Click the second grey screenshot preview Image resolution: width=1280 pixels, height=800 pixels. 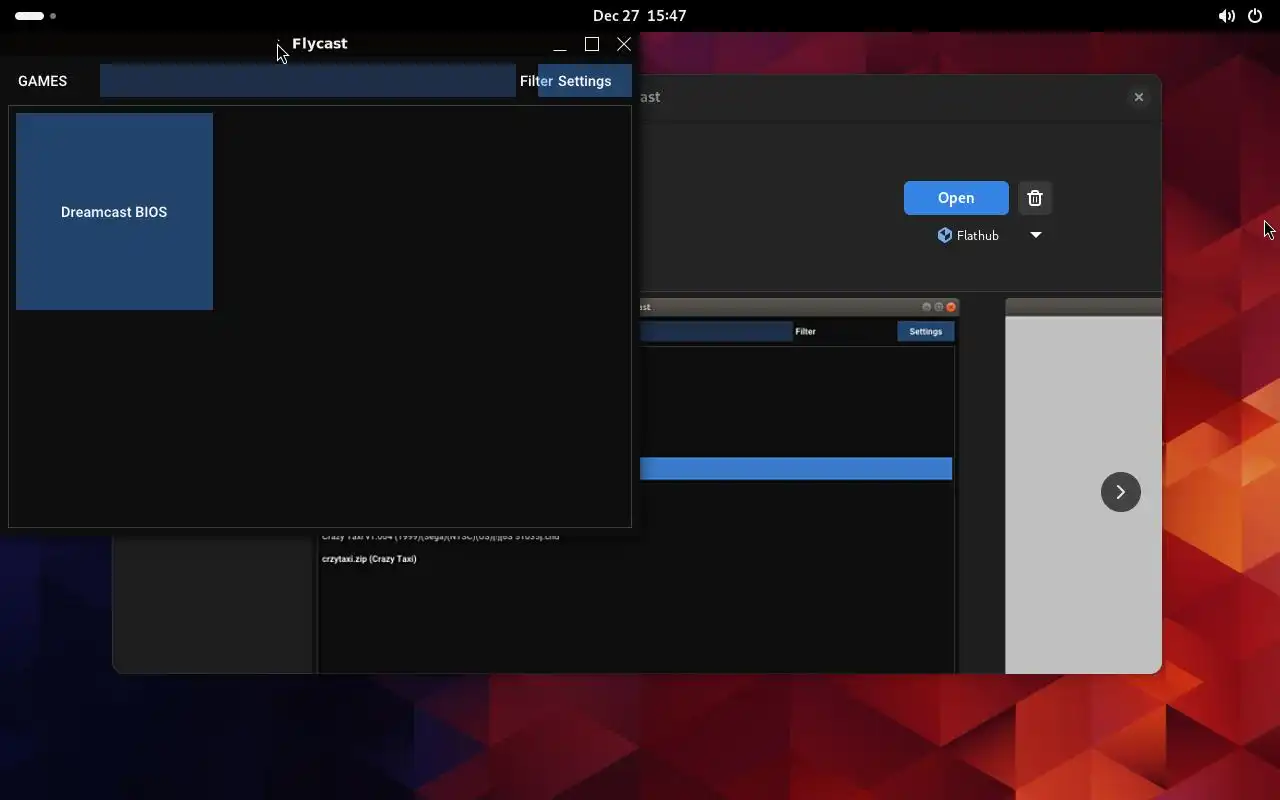1083,486
